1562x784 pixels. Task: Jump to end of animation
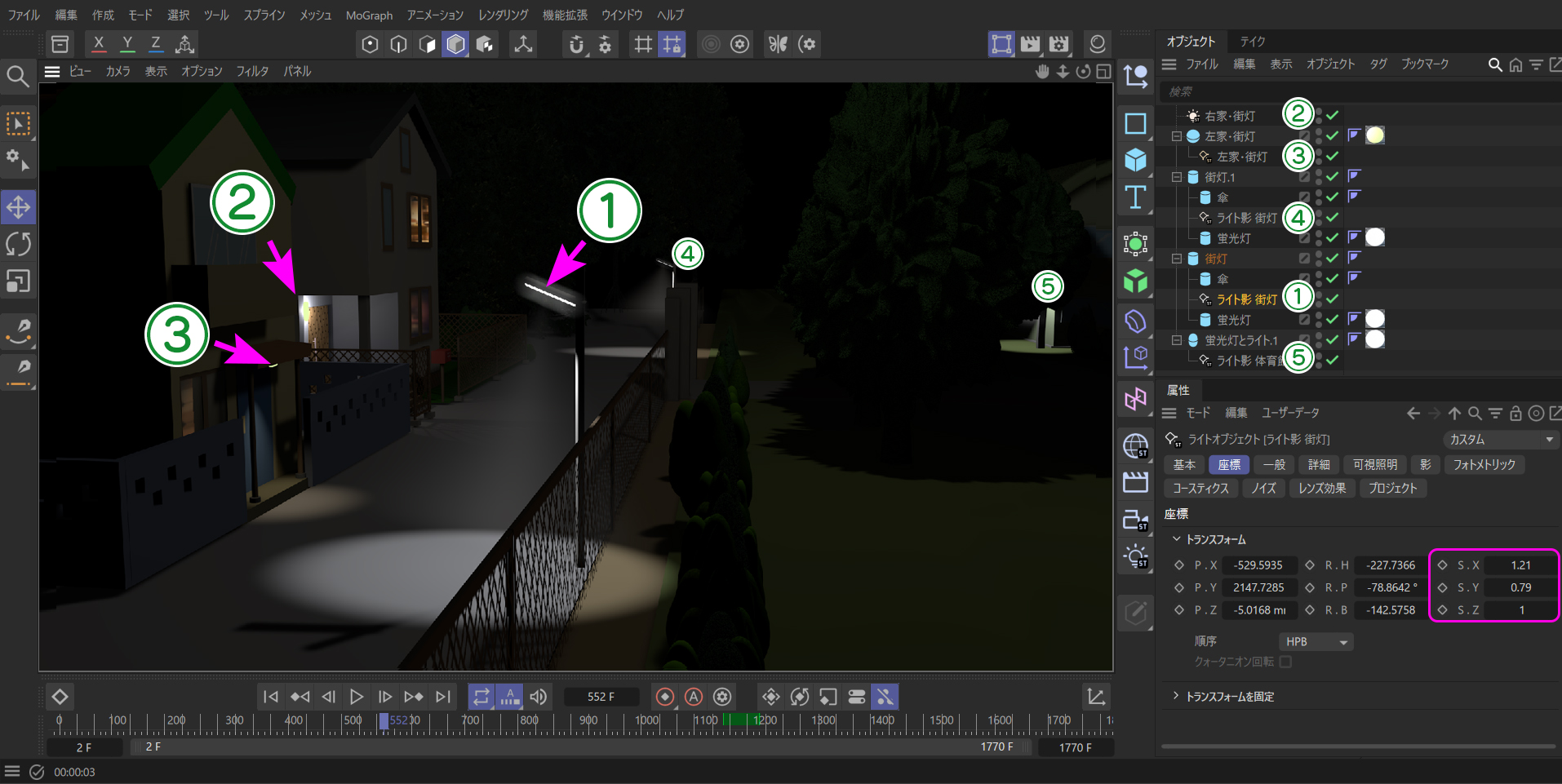443,697
